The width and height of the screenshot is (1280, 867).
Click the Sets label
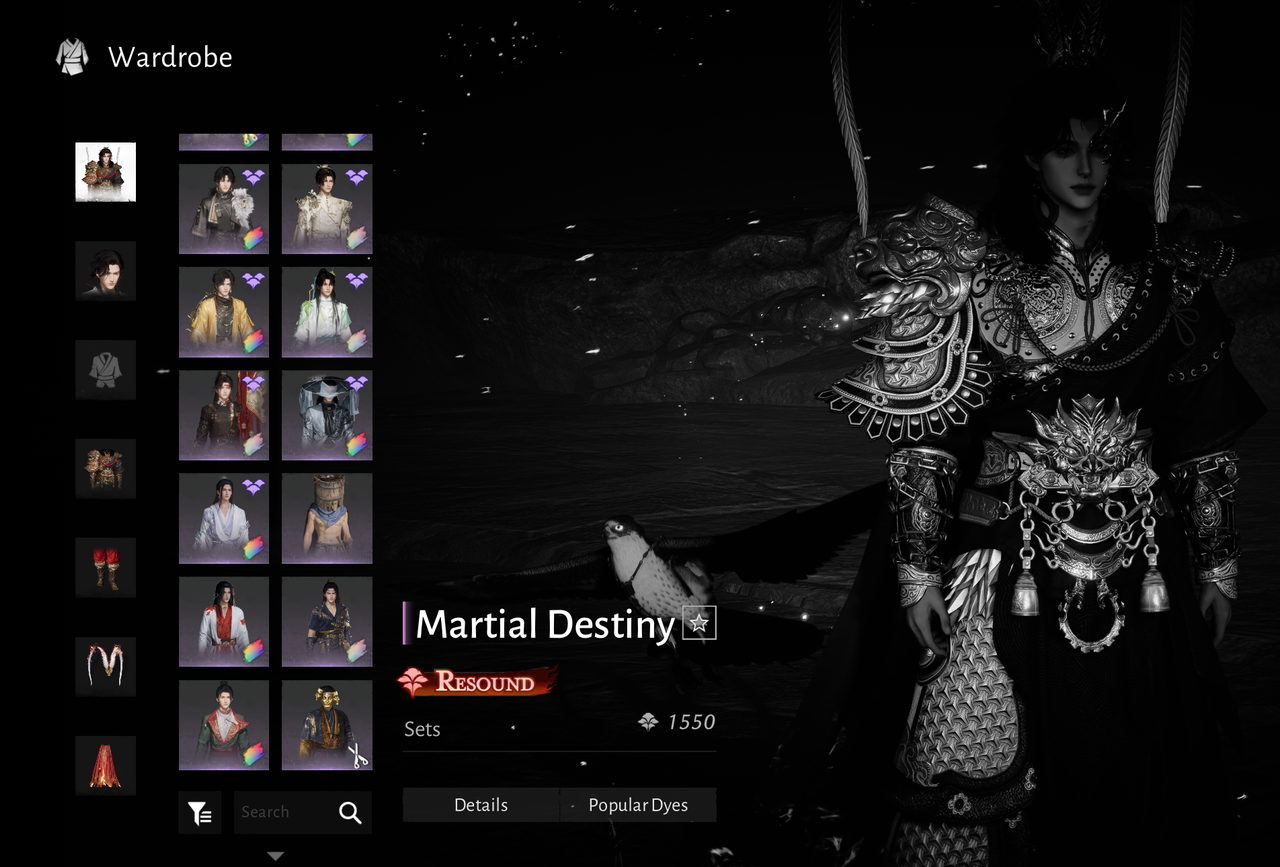click(x=422, y=729)
